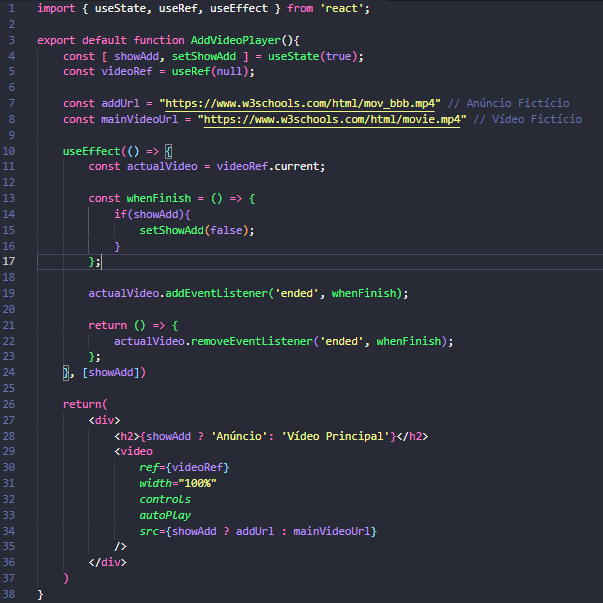Click line number 17 in the gutter
The height and width of the screenshot is (603, 603).
coord(8,262)
